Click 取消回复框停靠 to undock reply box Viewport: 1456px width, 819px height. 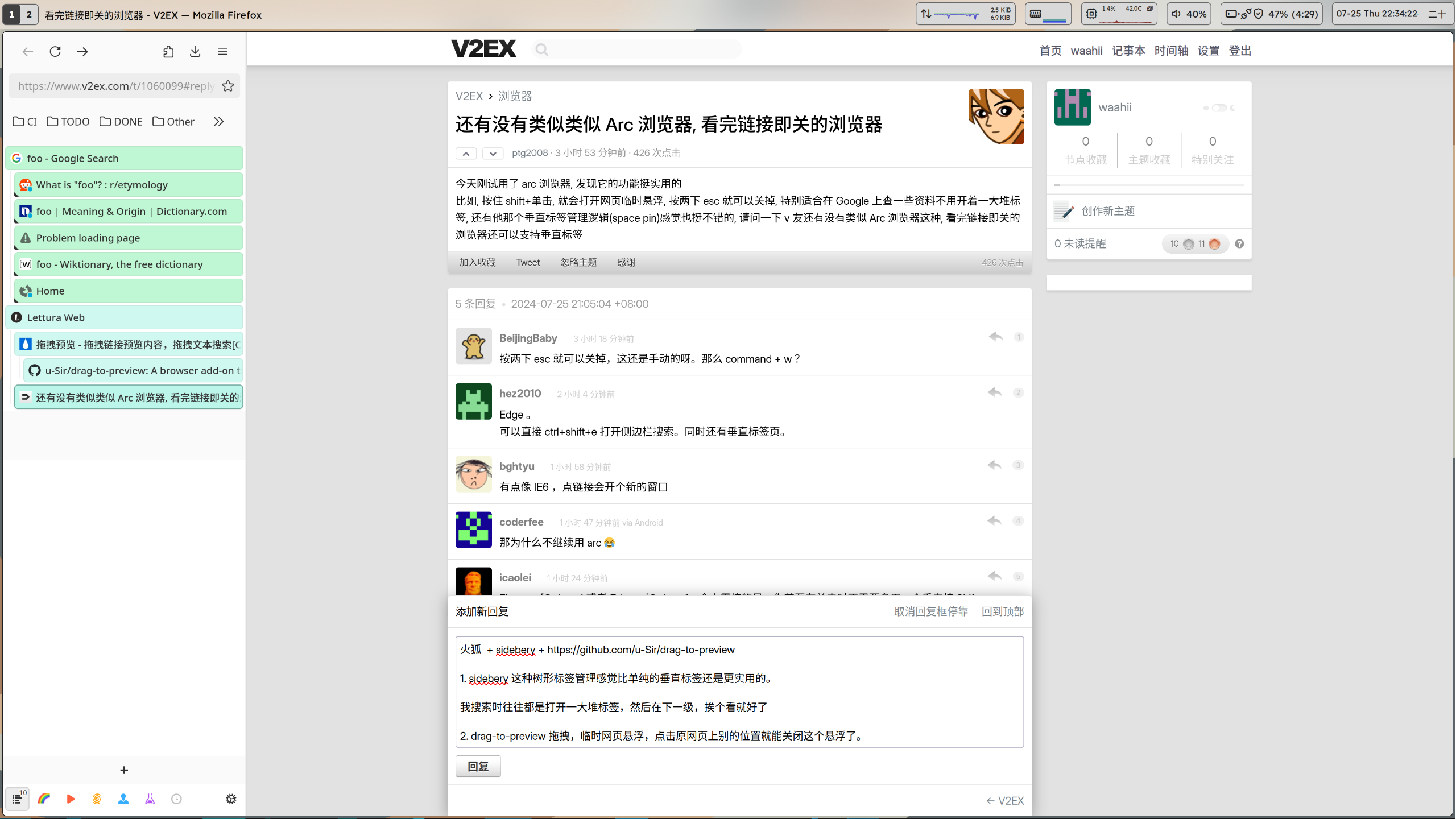(x=931, y=611)
